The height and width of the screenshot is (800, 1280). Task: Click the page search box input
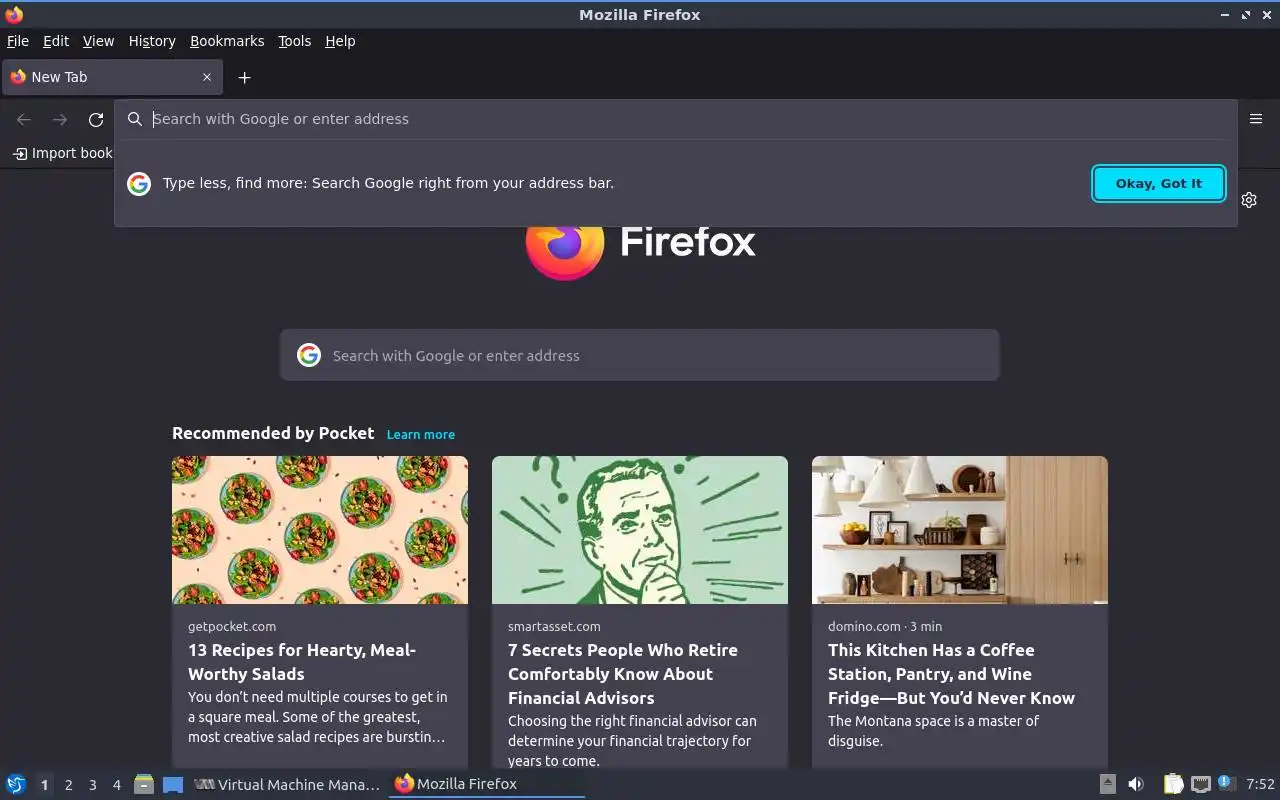(x=640, y=355)
